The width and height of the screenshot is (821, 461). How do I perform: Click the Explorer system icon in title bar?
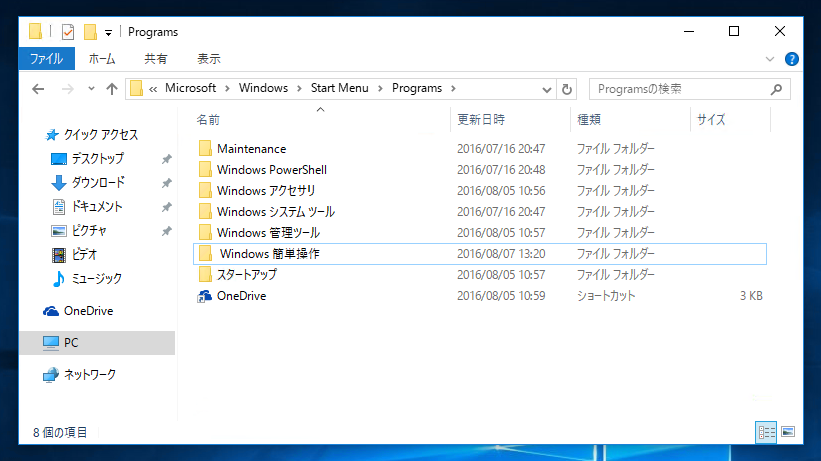click(x=35, y=31)
